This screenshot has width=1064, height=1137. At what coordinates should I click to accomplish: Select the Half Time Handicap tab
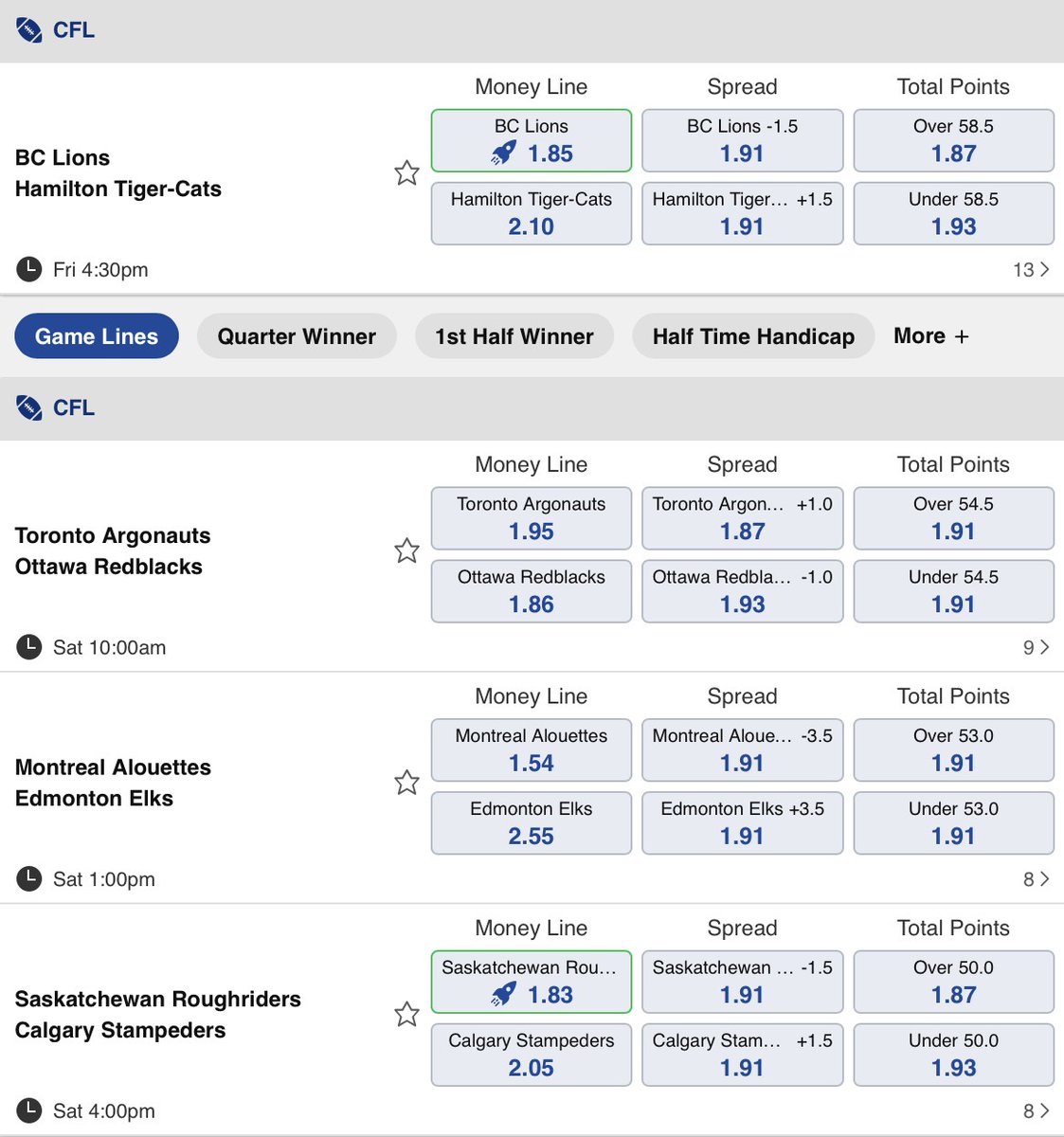pos(753,336)
